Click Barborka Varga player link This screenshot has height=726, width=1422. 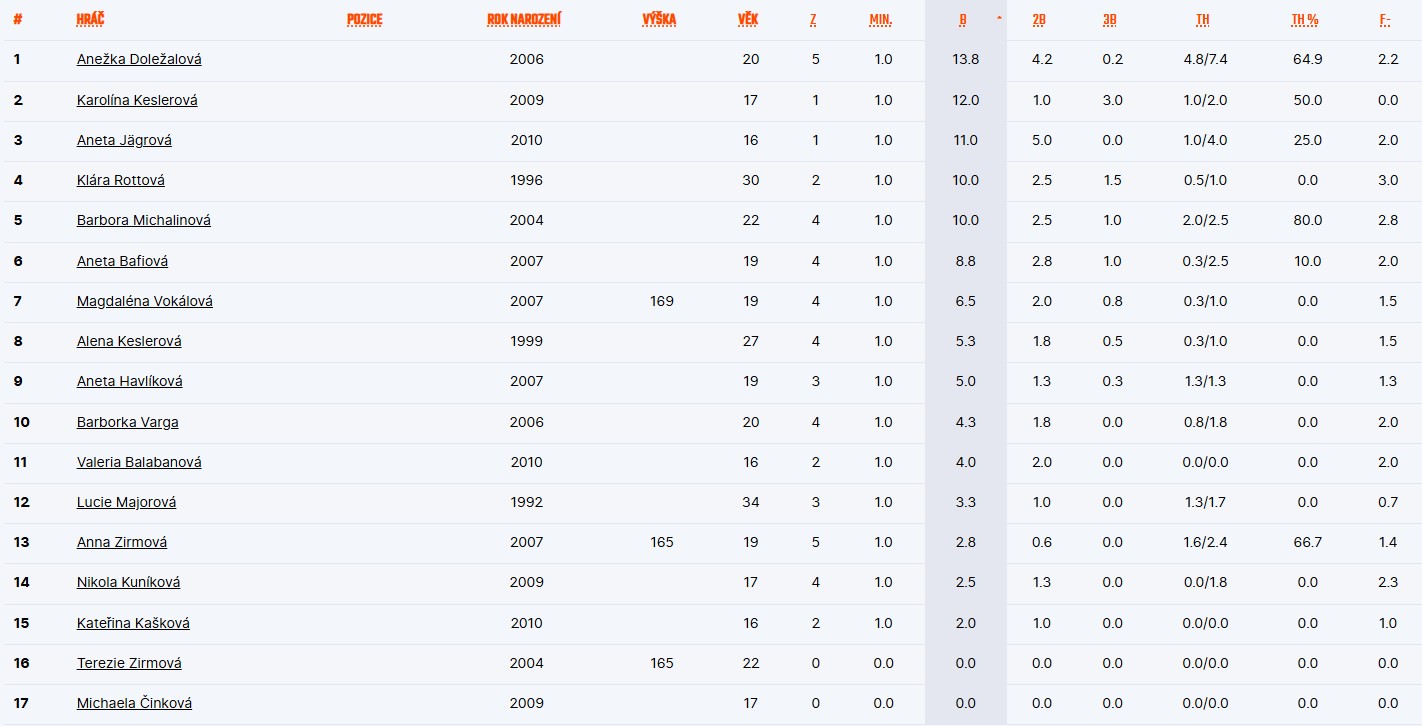[x=128, y=422]
